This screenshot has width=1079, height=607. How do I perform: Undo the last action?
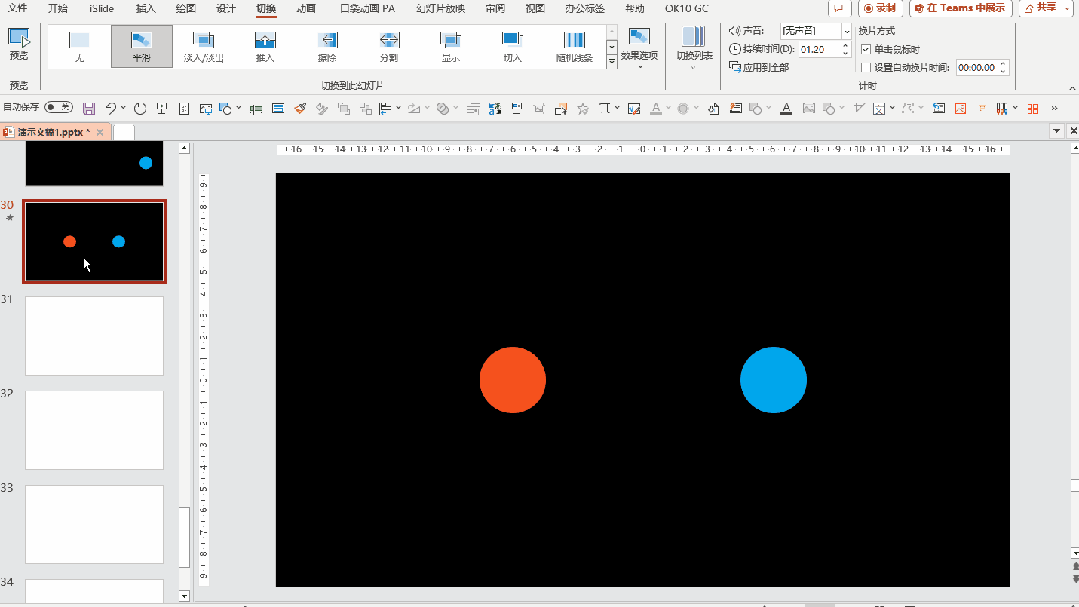tap(111, 109)
